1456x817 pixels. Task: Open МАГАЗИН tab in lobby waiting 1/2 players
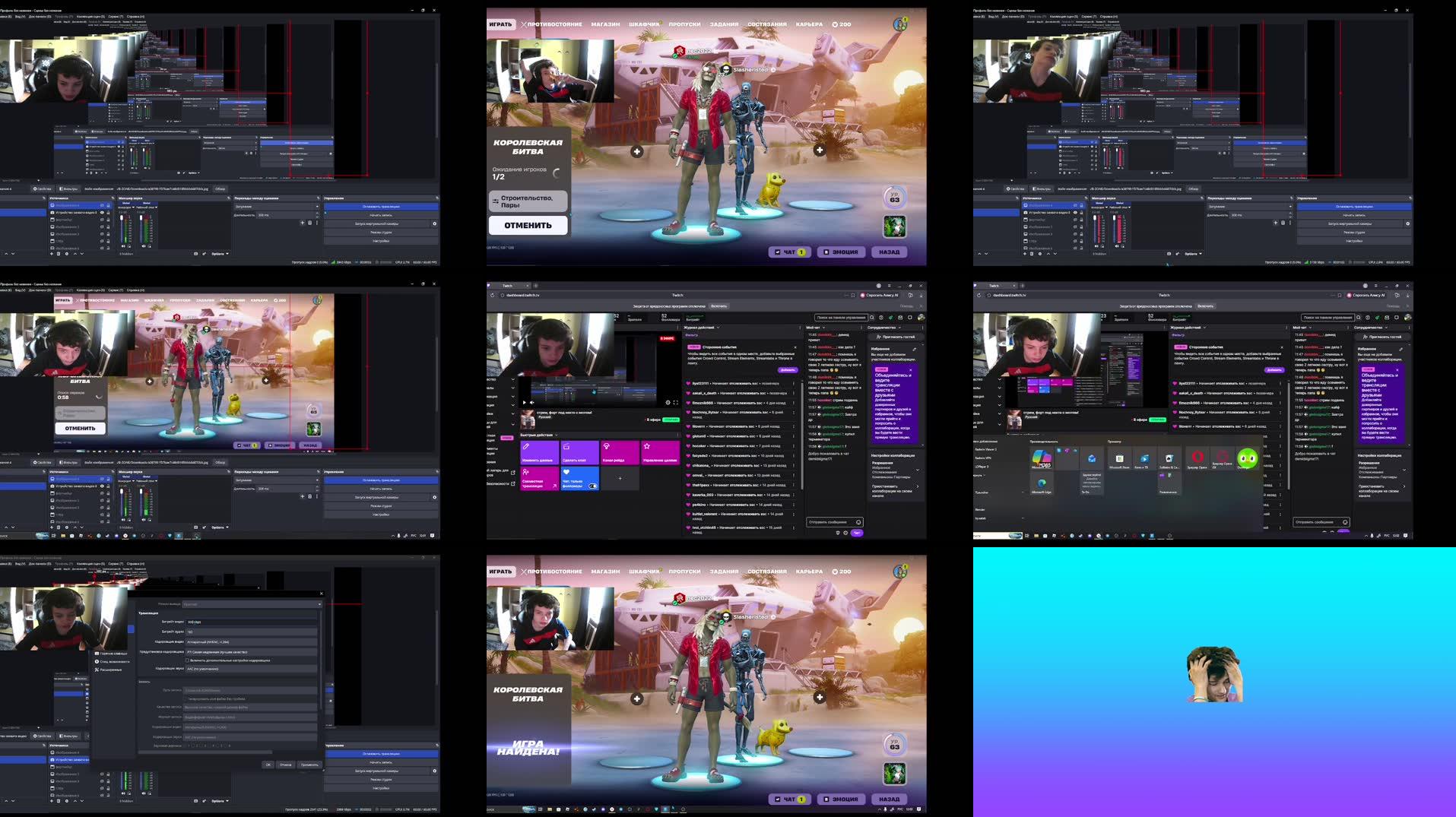tap(605, 24)
